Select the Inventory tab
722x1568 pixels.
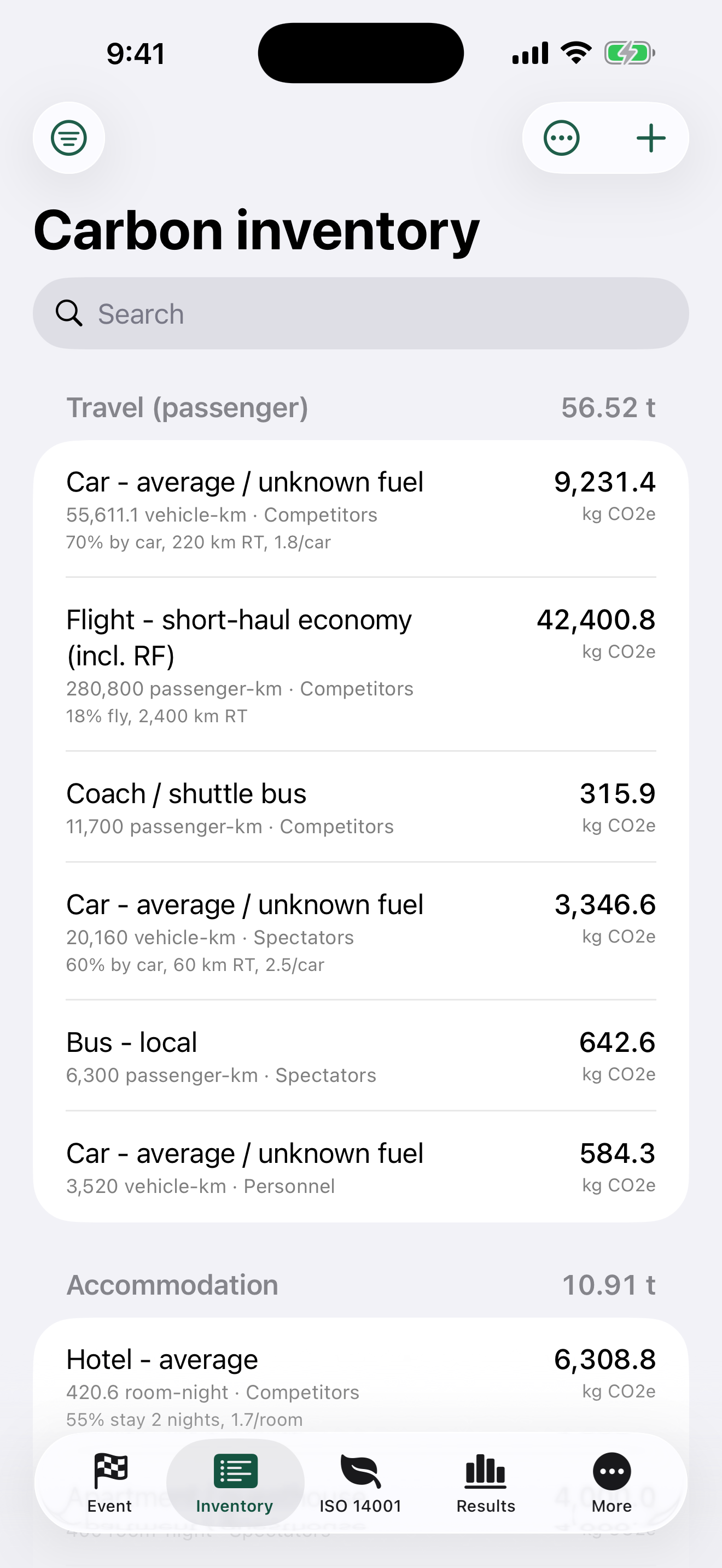[235, 1483]
